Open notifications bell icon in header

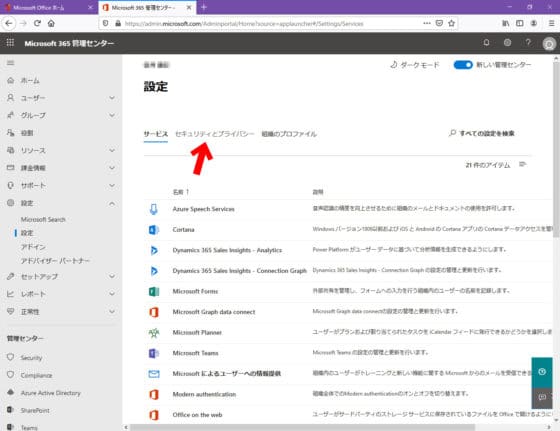pos(486,43)
